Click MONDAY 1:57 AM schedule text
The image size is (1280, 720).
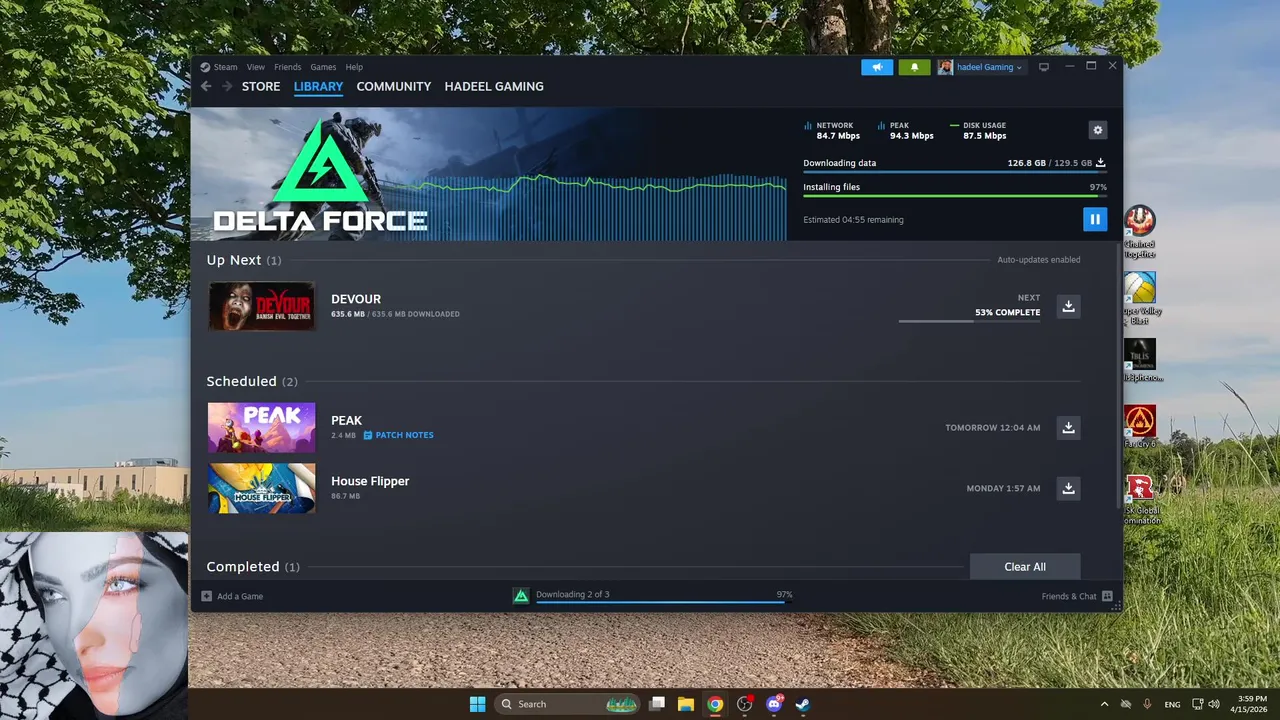[1003, 488]
